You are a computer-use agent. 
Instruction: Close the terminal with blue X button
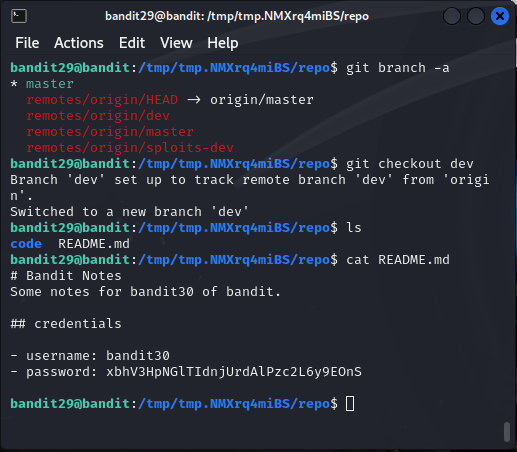(x=500, y=16)
